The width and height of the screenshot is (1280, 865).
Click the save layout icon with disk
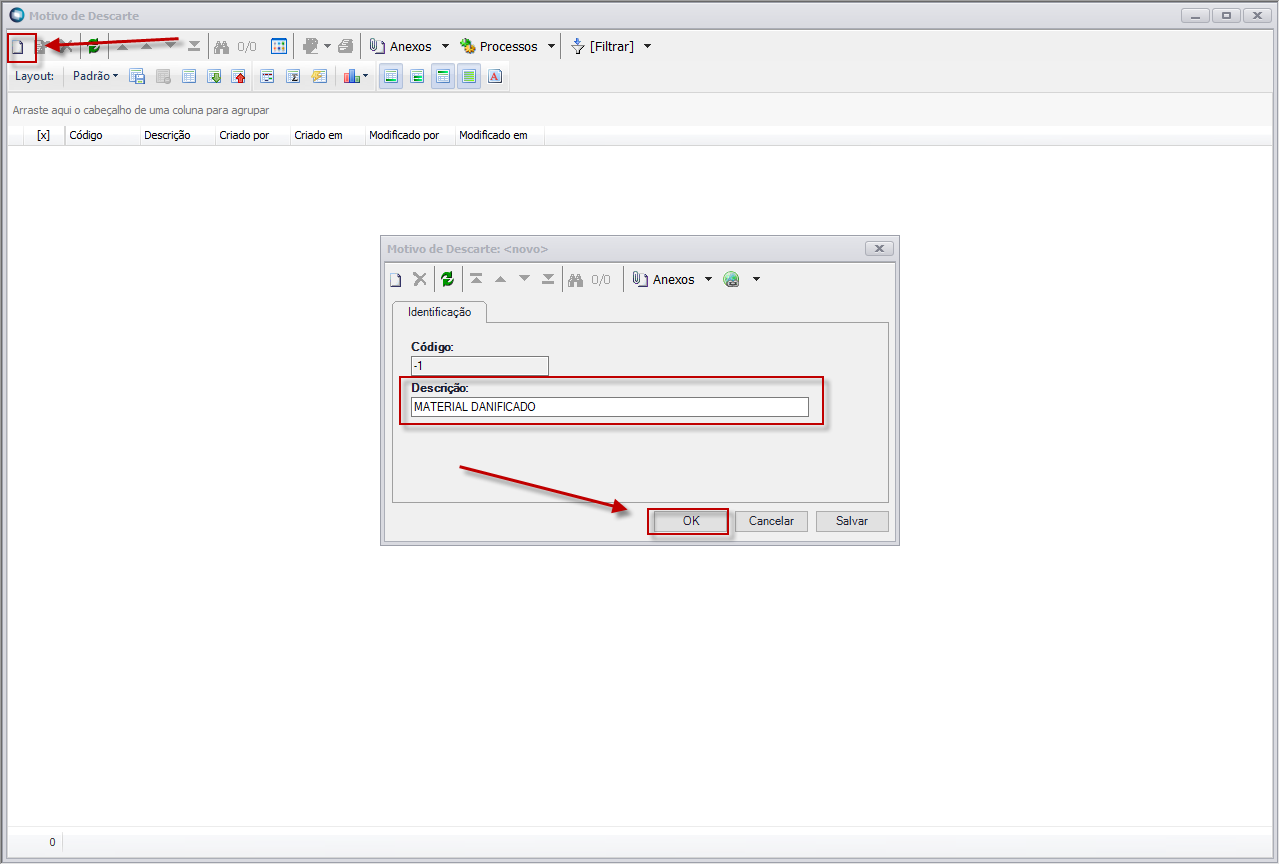[x=137, y=76]
